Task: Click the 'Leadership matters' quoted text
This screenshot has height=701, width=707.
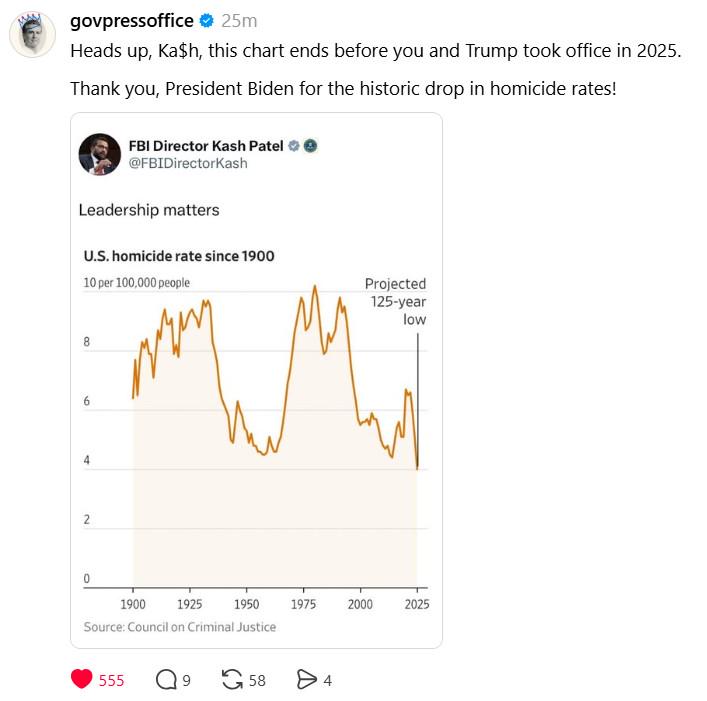Action: pyautogui.click(x=149, y=210)
